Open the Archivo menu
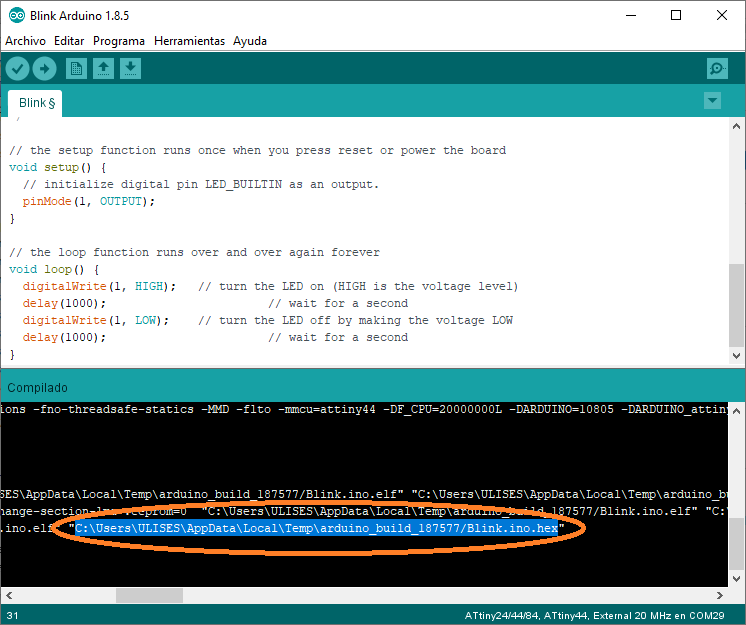Viewport: 746px width, 625px height. tap(25, 41)
